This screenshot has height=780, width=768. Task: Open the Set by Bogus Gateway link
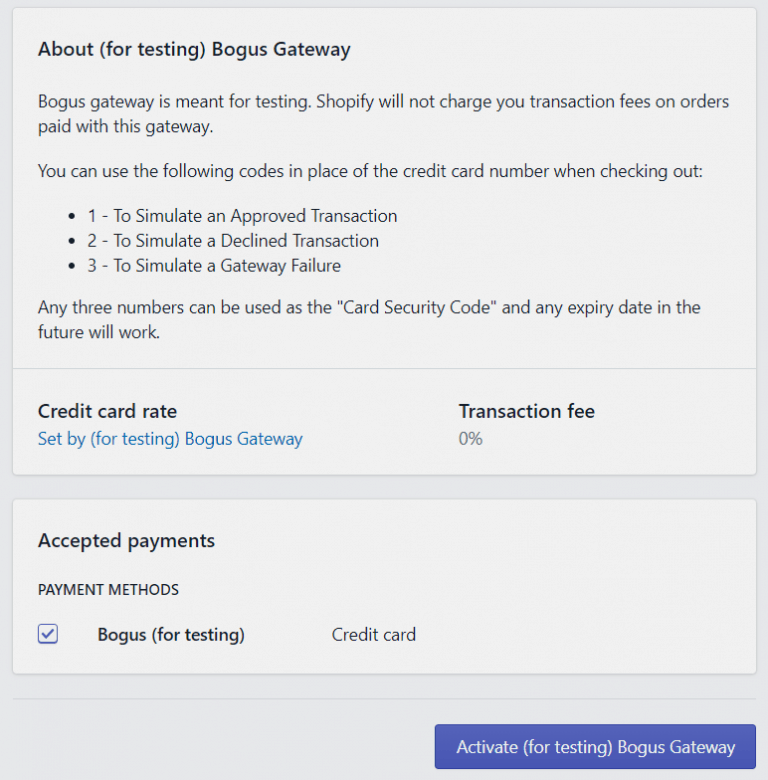[170, 438]
